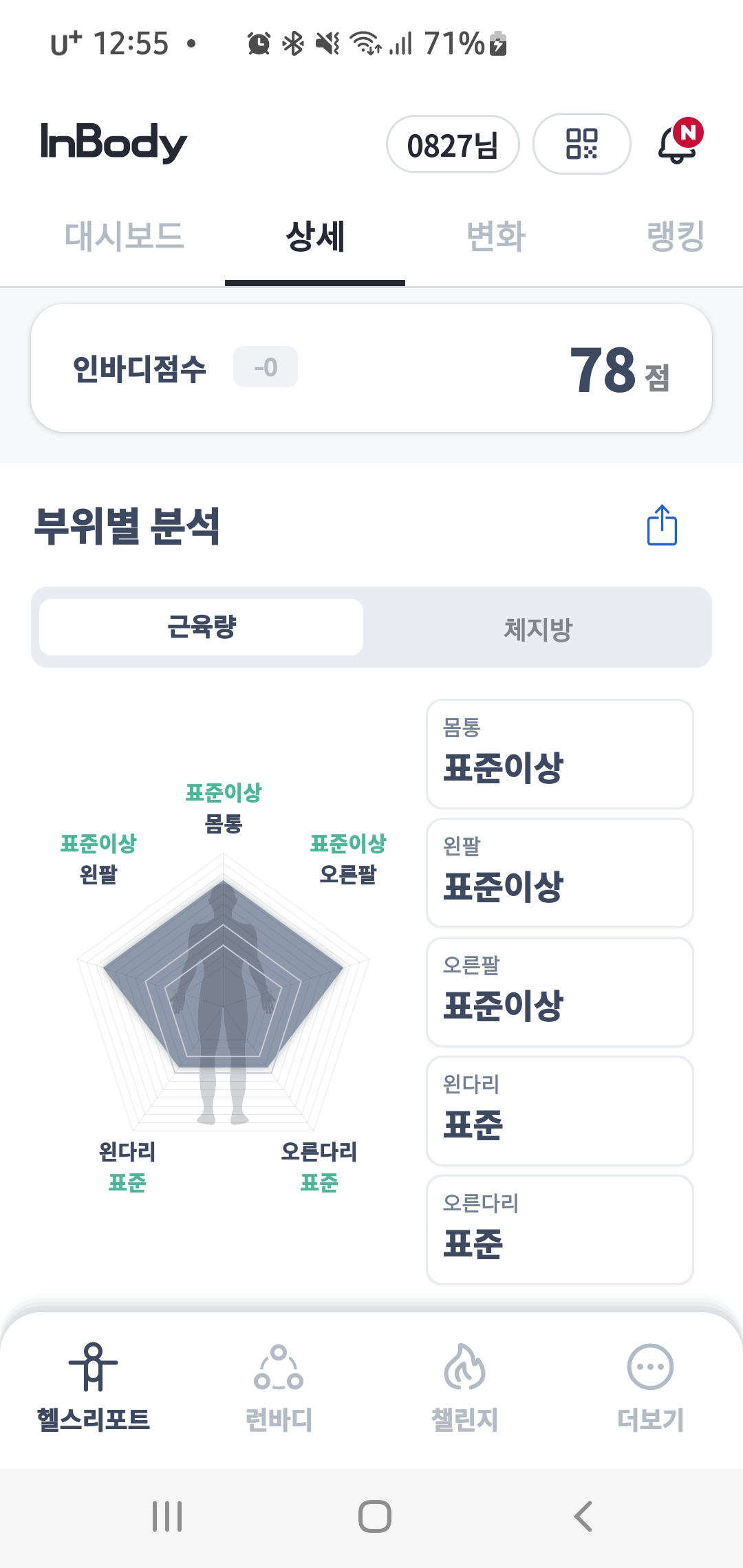Screen dimensions: 743x1568
Task: Tap the share icon for 부위별 분석
Action: 662,525
